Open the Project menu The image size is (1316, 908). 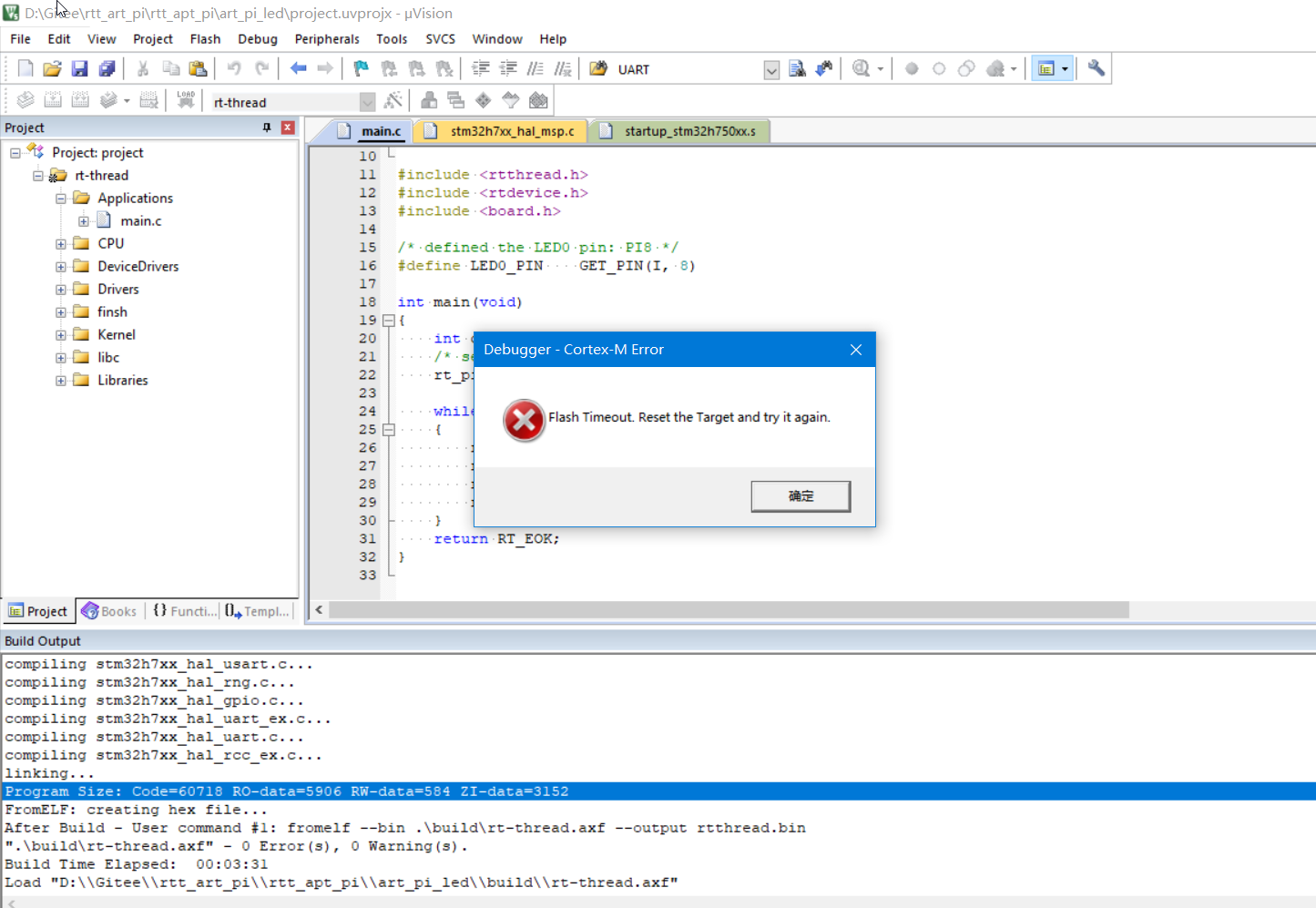tap(153, 39)
